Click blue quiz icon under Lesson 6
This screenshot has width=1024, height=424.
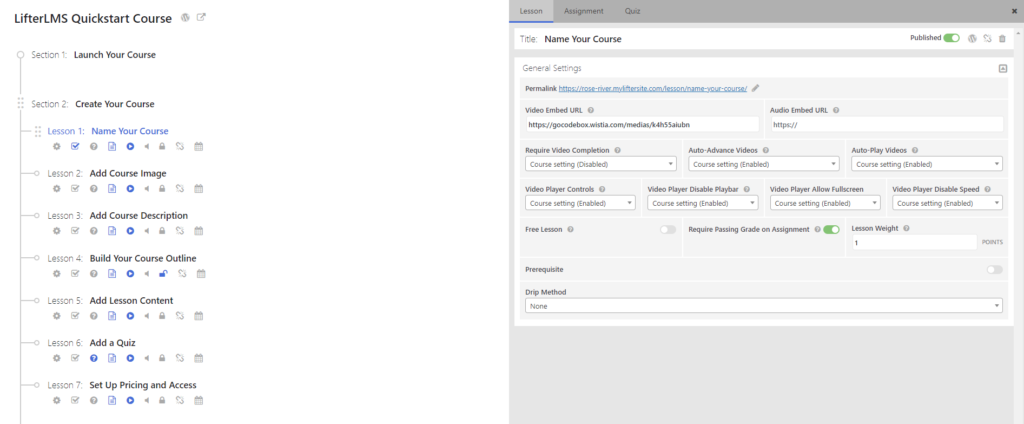(93, 358)
